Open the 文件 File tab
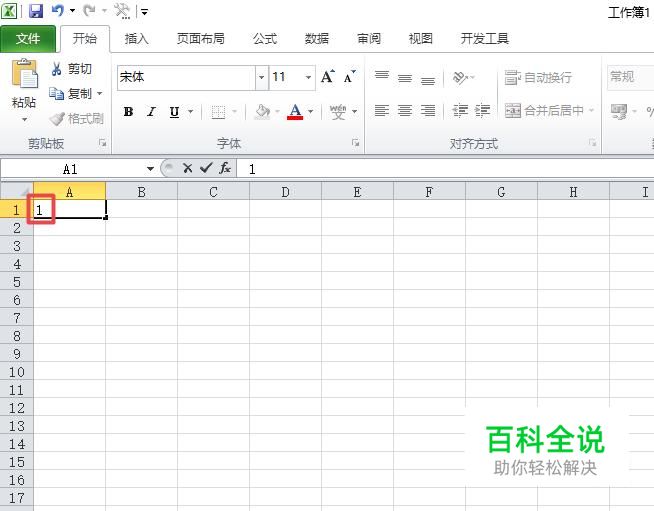Viewport: 654px width, 511px height. tap(28, 39)
